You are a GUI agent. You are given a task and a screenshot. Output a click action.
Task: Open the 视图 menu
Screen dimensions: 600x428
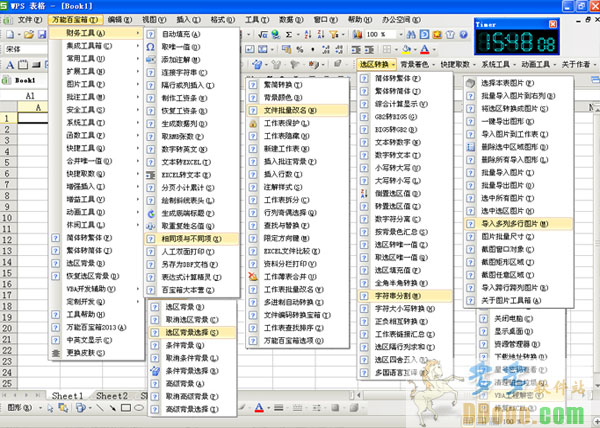154,20
